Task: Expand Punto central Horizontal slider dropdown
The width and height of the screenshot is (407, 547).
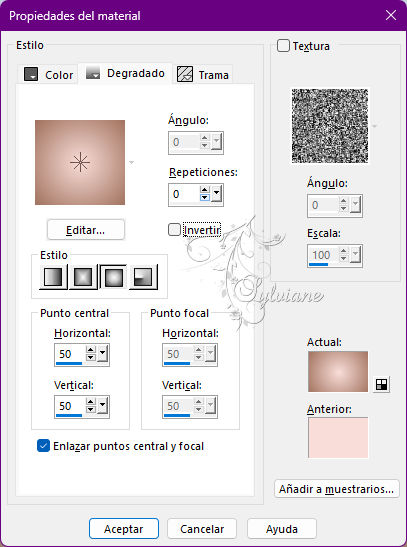Action: [x=102, y=353]
